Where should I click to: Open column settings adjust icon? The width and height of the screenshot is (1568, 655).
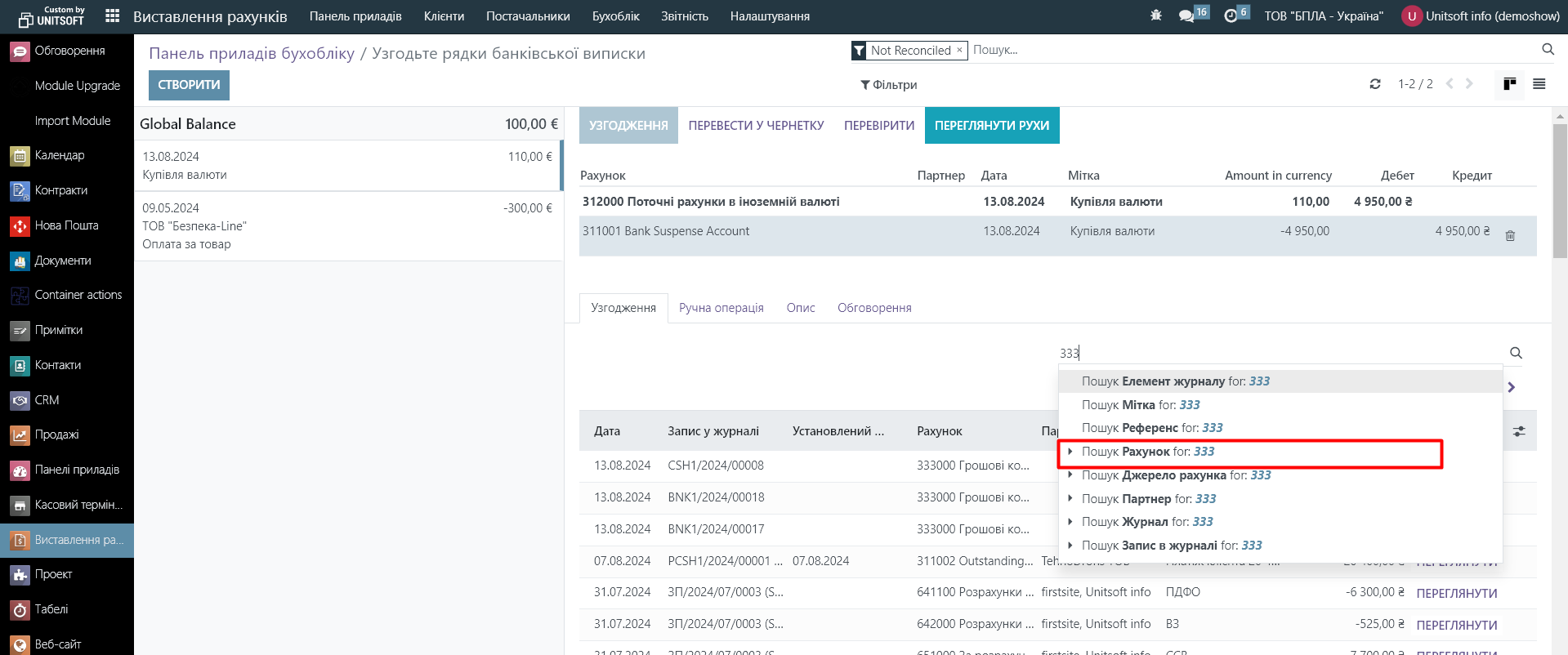click(1519, 431)
